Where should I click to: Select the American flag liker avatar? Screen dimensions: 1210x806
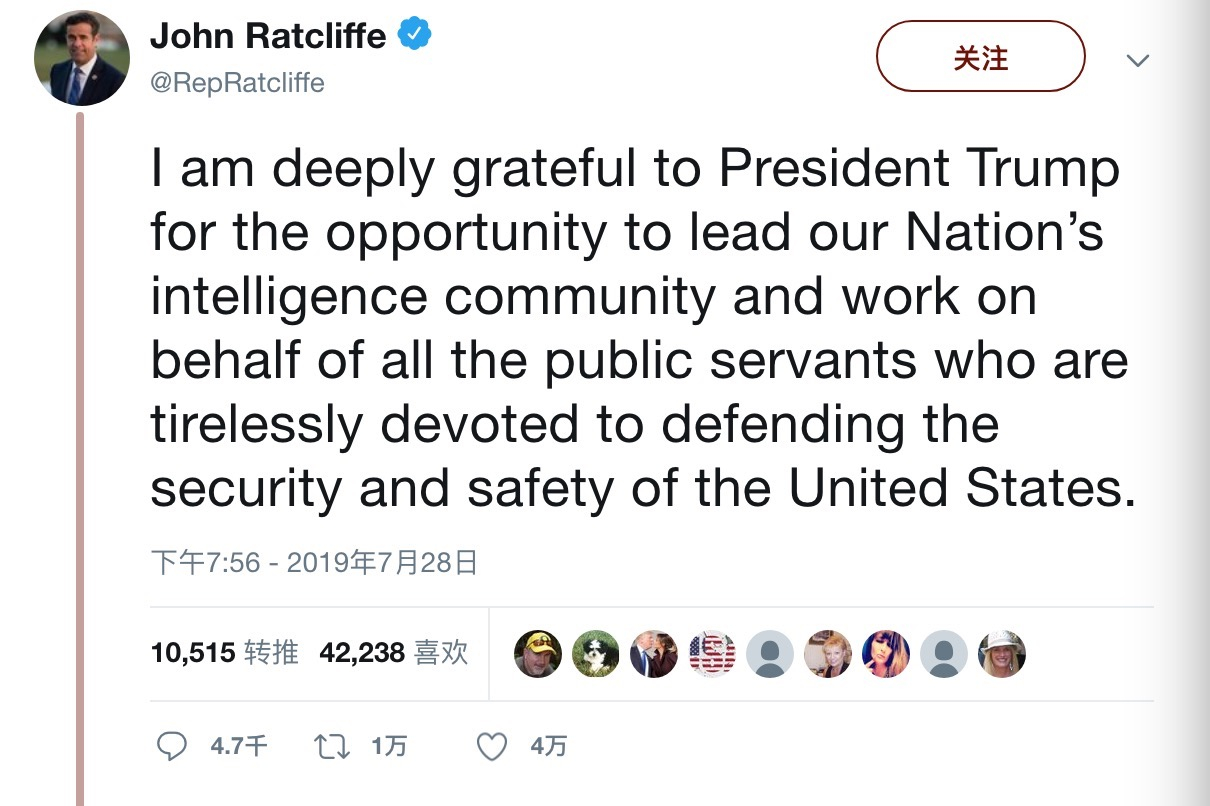coord(712,655)
